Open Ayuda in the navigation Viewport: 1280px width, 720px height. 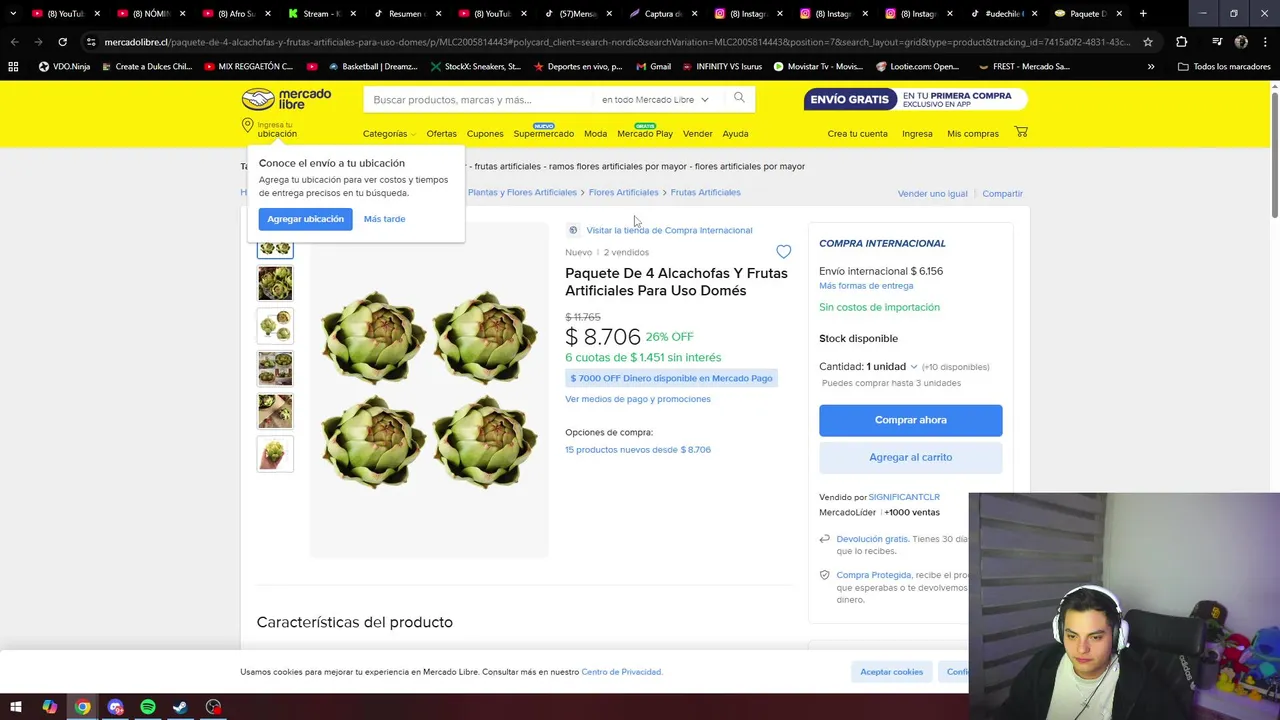click(x=735, y=134)
